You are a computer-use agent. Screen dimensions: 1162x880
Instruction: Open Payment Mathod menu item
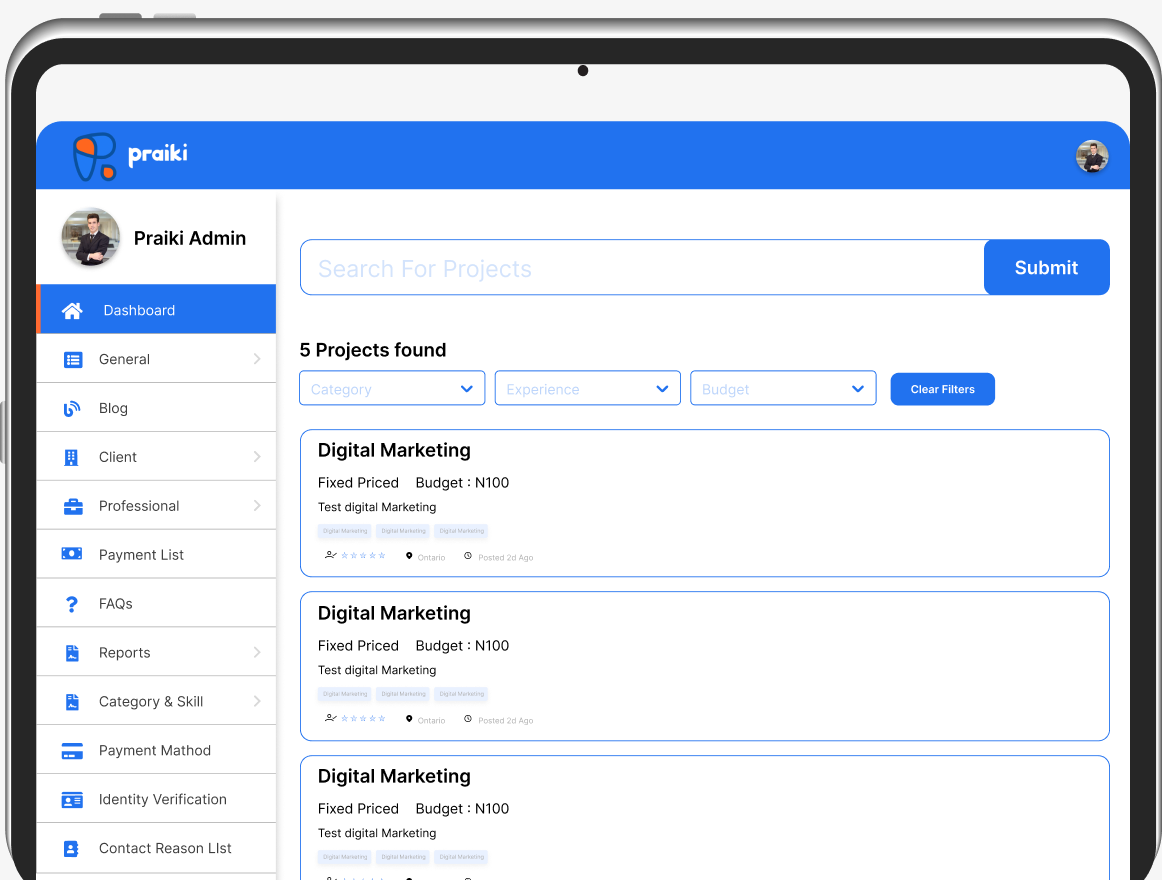(156, 750)
